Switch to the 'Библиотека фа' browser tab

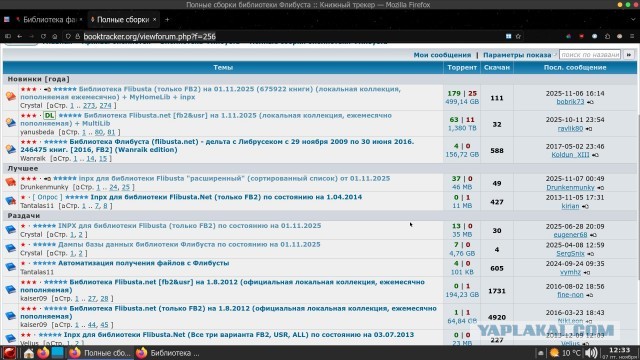[x=49, y=20]
